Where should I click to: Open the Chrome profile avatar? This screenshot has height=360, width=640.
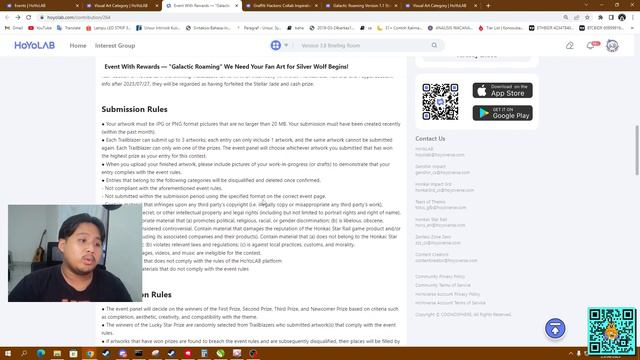tap(622, 18)
